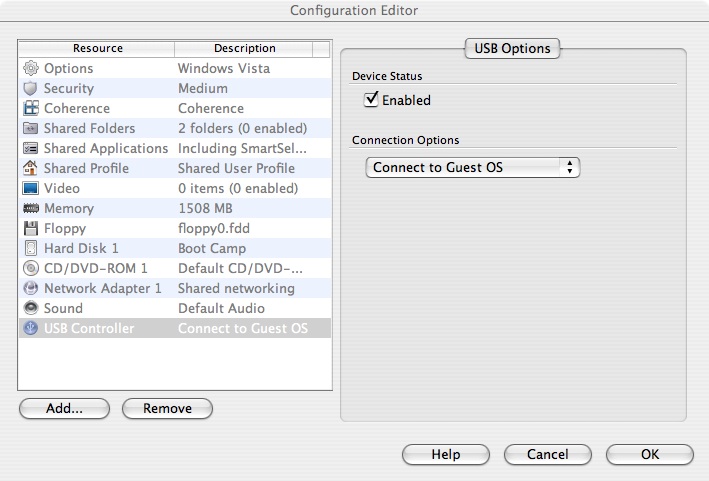709x481 pixels.
Task: Uncheck the Enabled device status checkbox
Action: tap(372, 99)
